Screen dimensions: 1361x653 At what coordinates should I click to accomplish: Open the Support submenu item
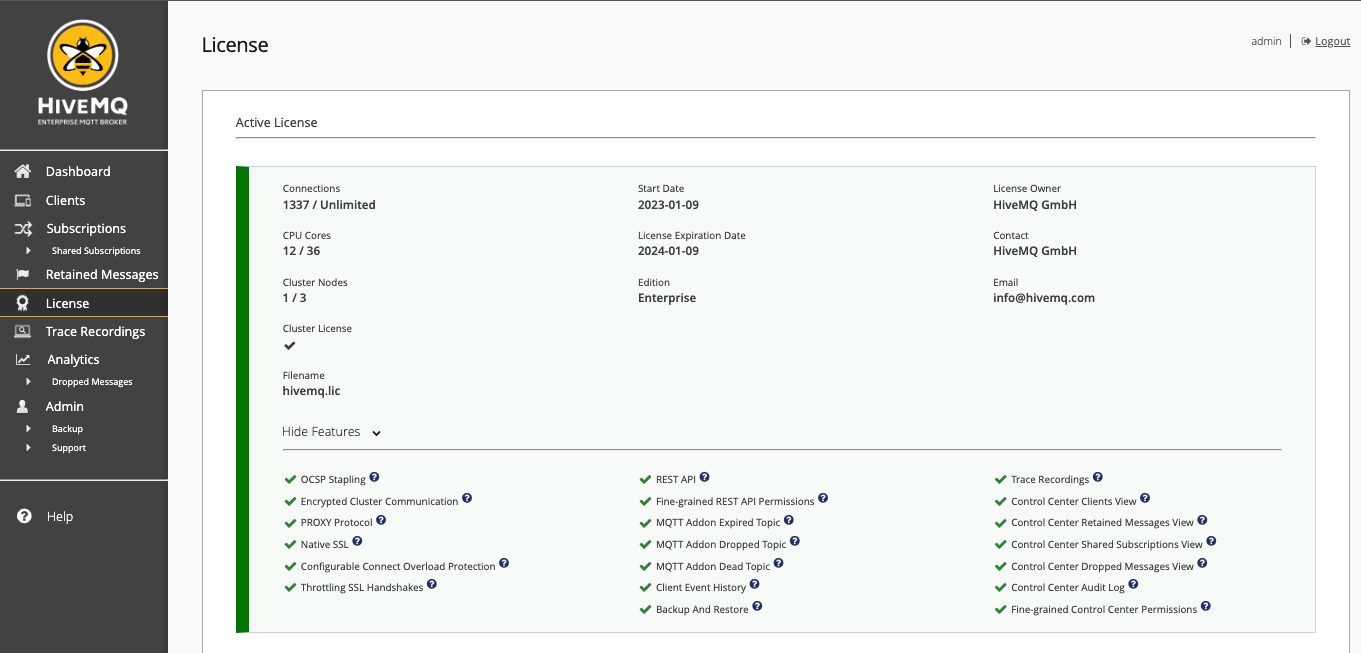point(69,448)
